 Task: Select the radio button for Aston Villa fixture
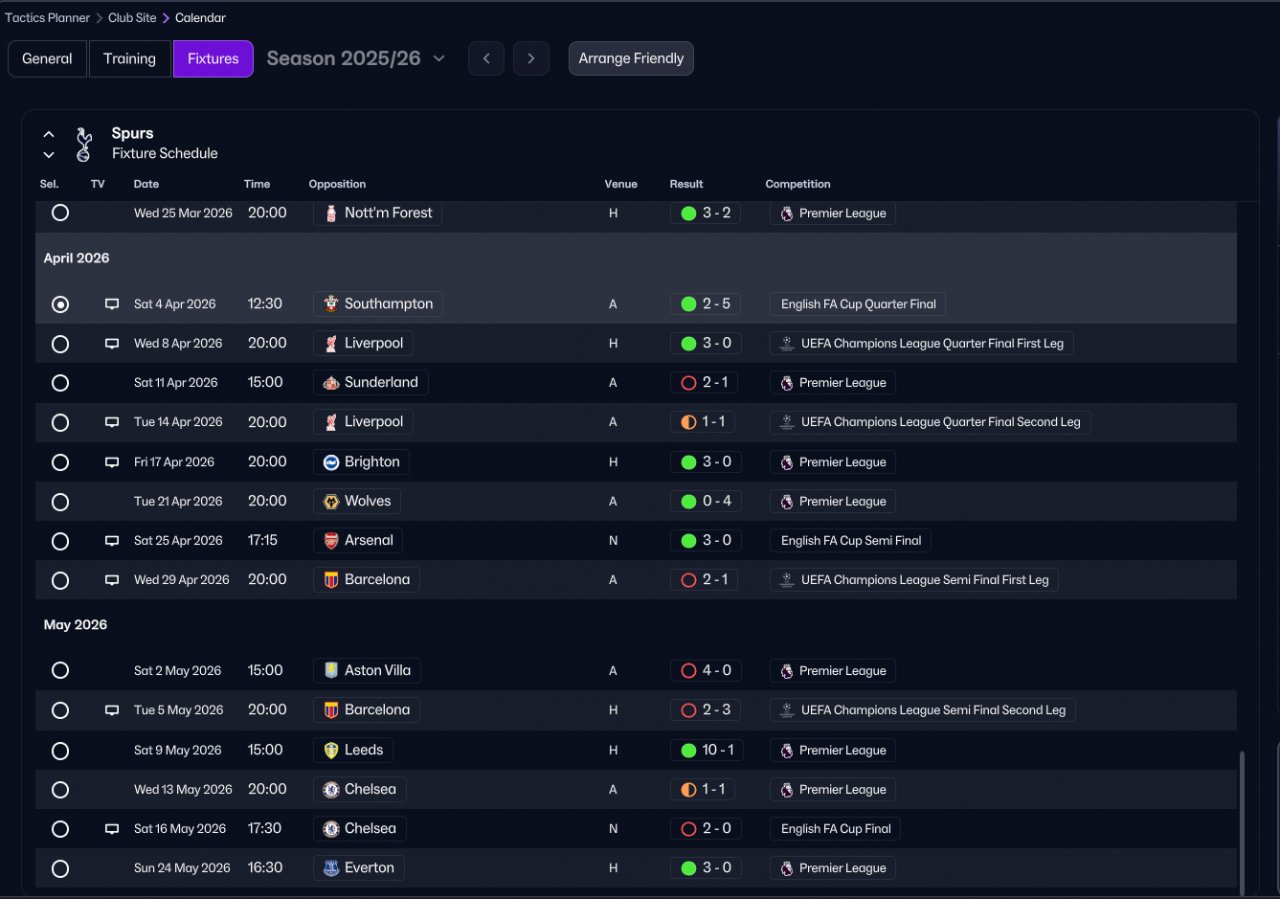tap(60, 671)
